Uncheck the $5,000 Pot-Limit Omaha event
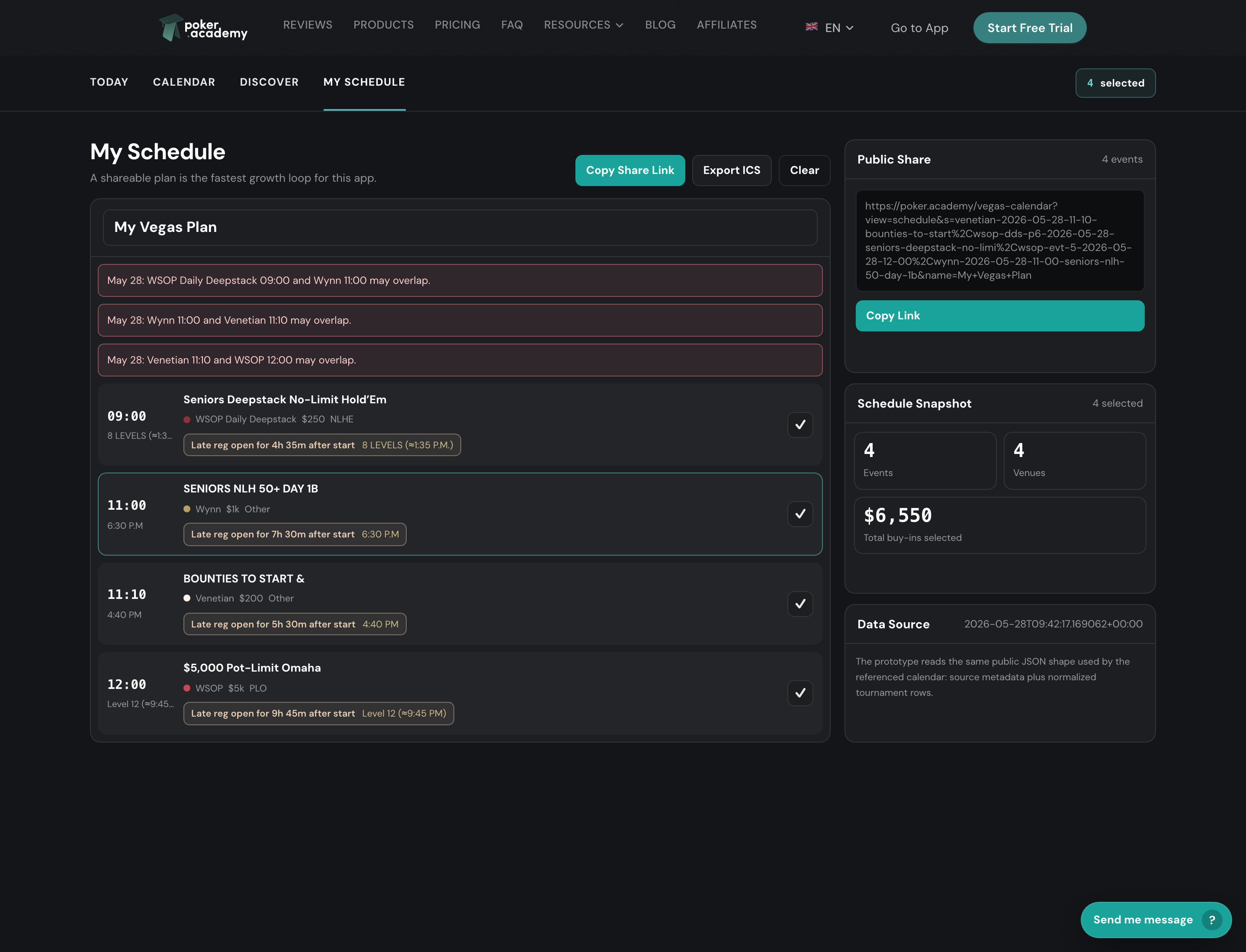This screenshot has height=952, width=1246. 800,693
